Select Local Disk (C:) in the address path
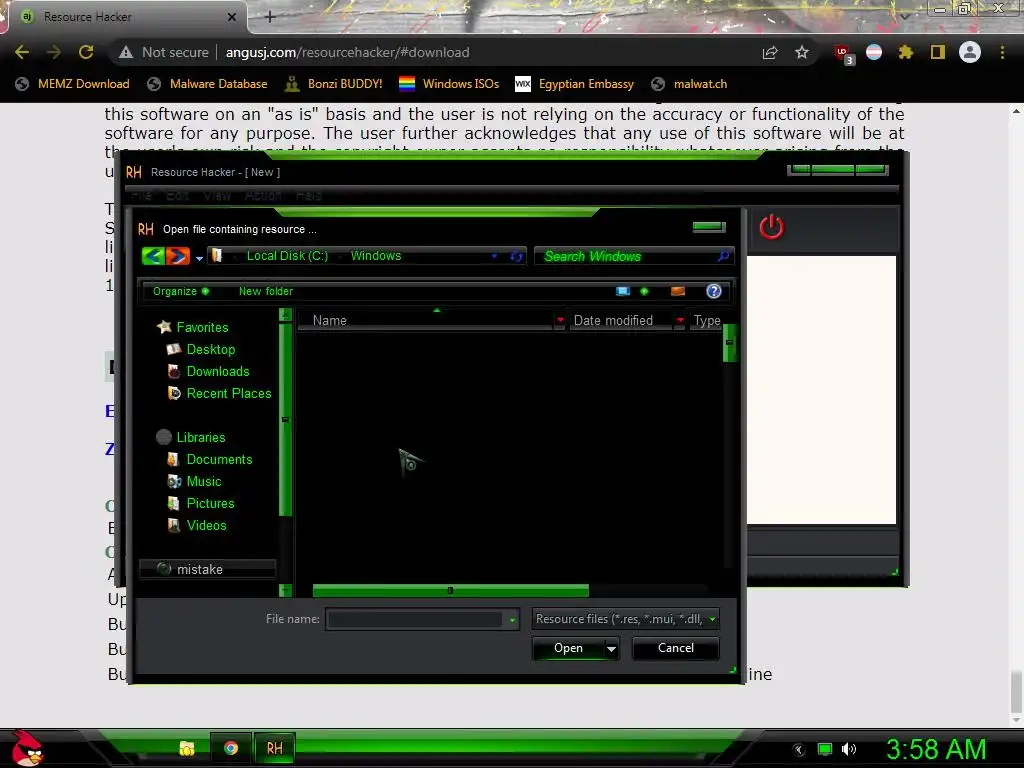This screenshot has width=1024, height=768. tap(287, 255)
